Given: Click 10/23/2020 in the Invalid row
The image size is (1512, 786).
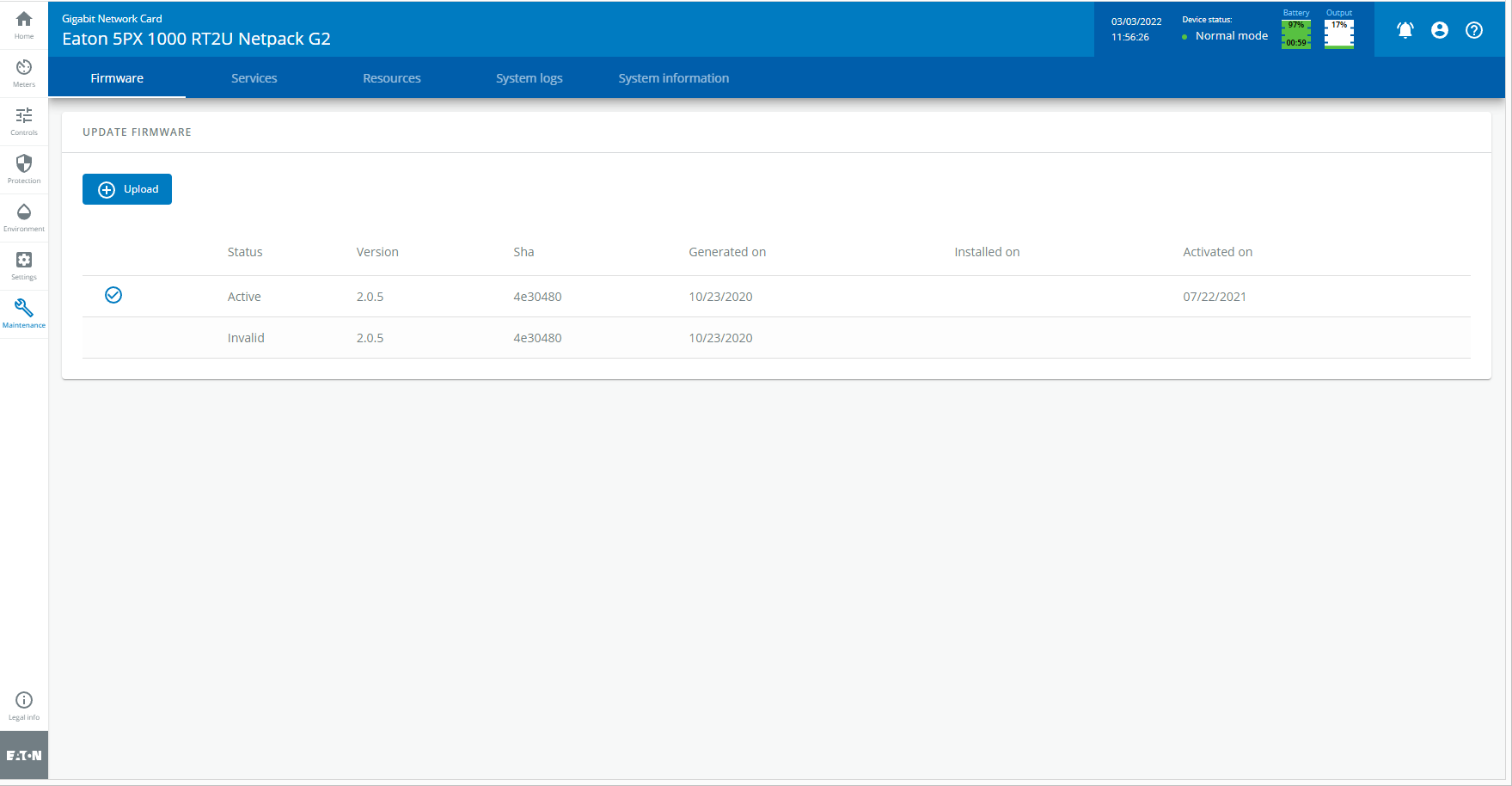Looking at the screenshot, I should pyautogui.click(x=720, y=338).
